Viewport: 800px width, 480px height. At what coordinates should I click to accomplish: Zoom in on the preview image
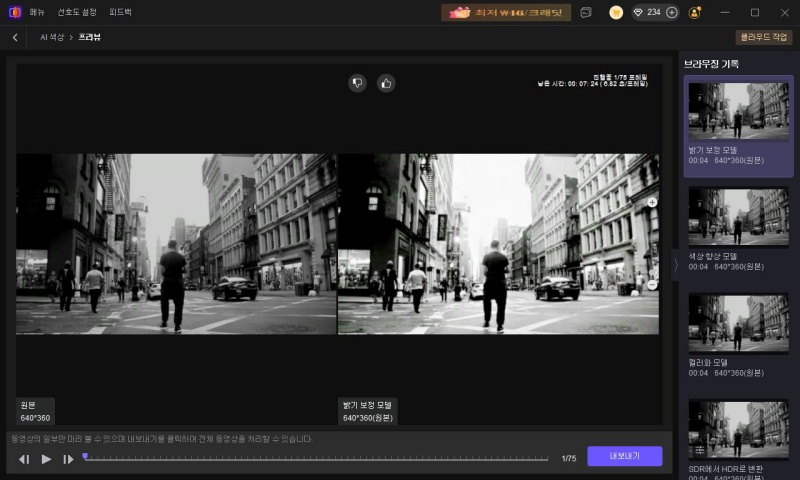pyautogui.click(x=652, y=203)
